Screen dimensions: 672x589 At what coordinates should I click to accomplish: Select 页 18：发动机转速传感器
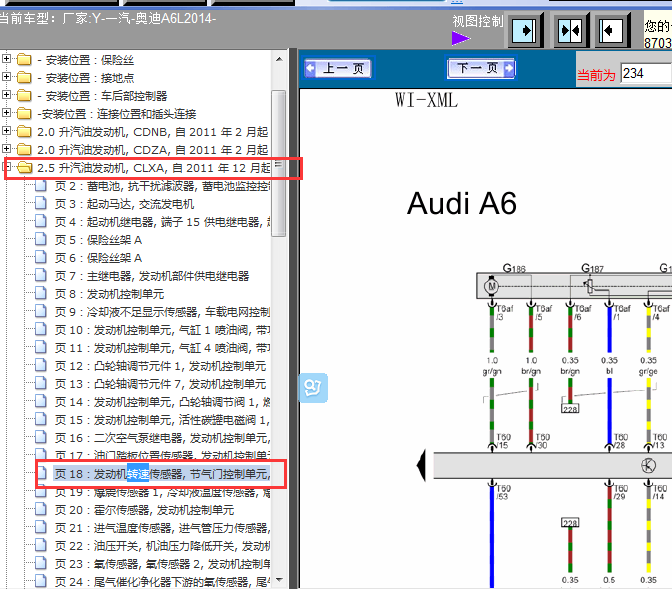pyautogui.click(x=162, y=474)
